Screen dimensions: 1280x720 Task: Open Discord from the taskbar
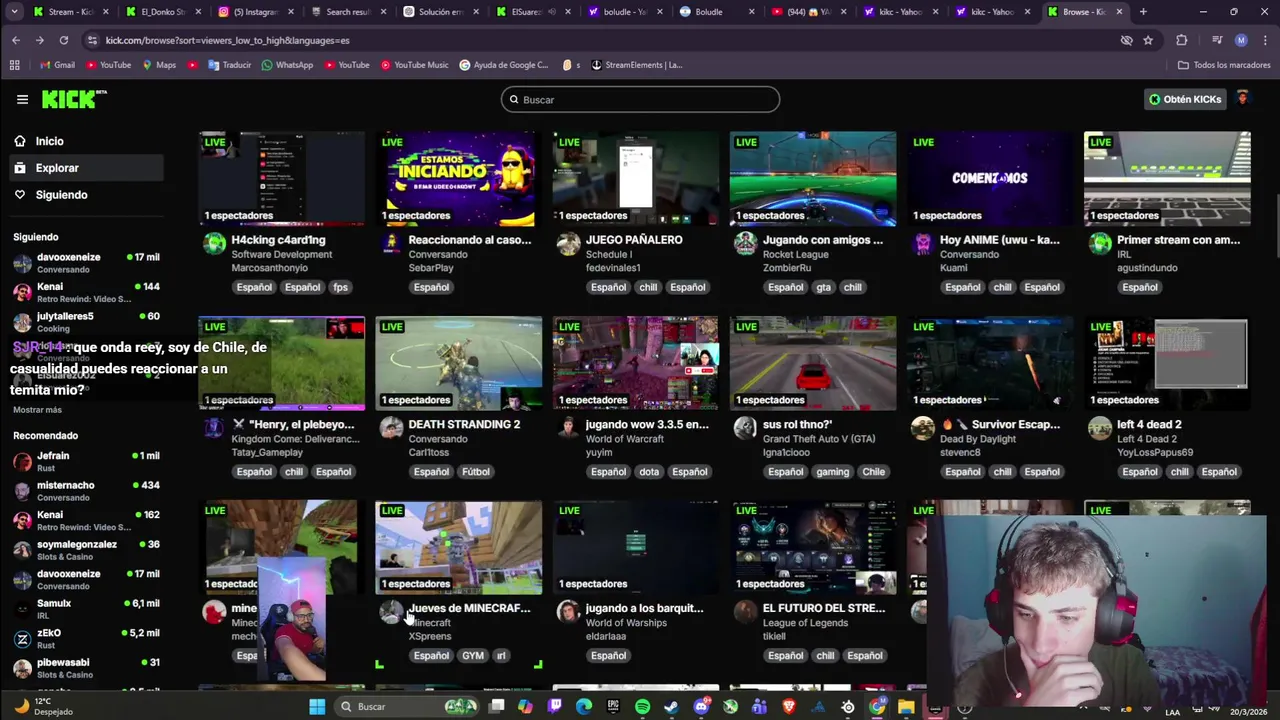701,707
